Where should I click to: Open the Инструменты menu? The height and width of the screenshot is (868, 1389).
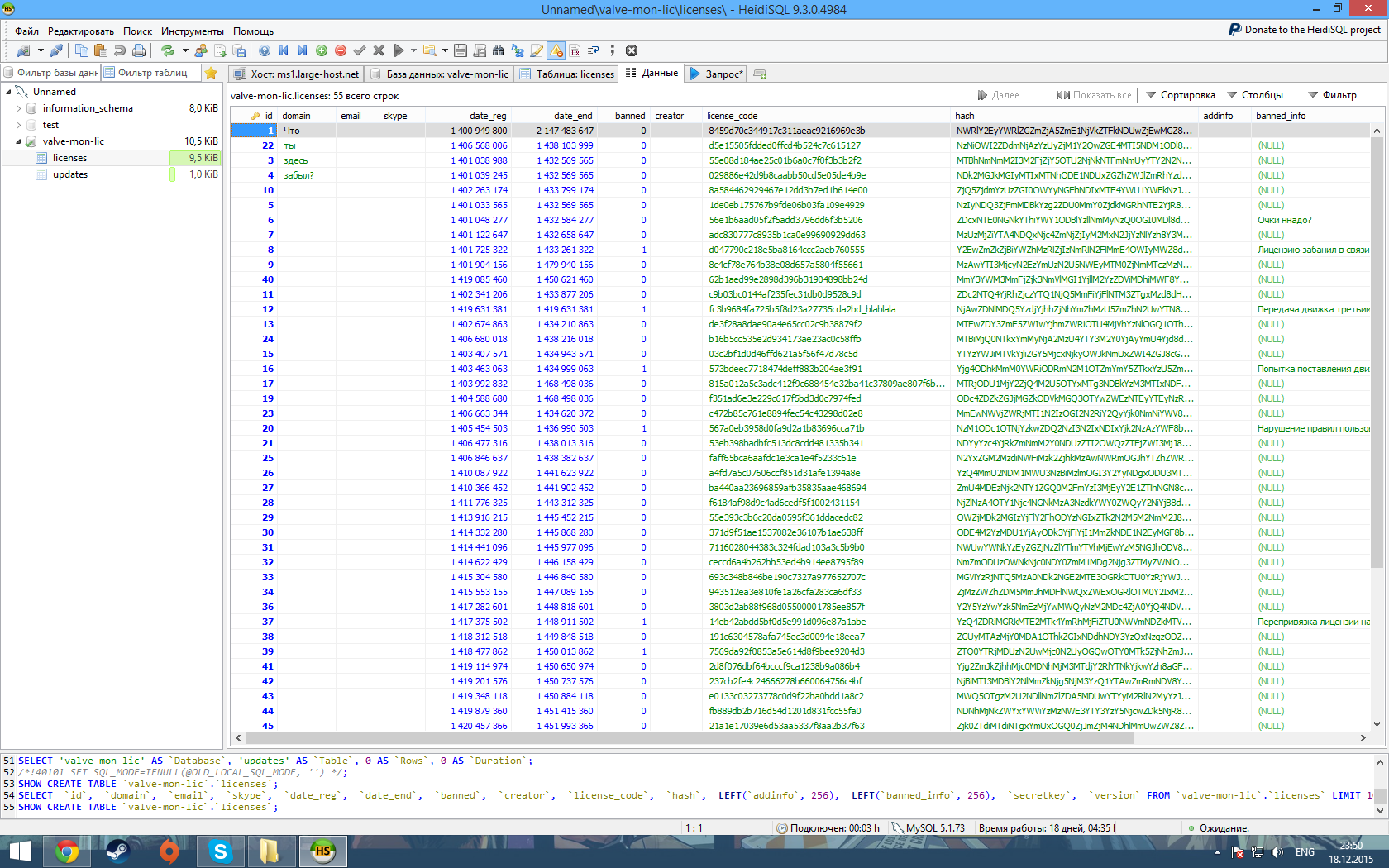click(x=193, y=31)
